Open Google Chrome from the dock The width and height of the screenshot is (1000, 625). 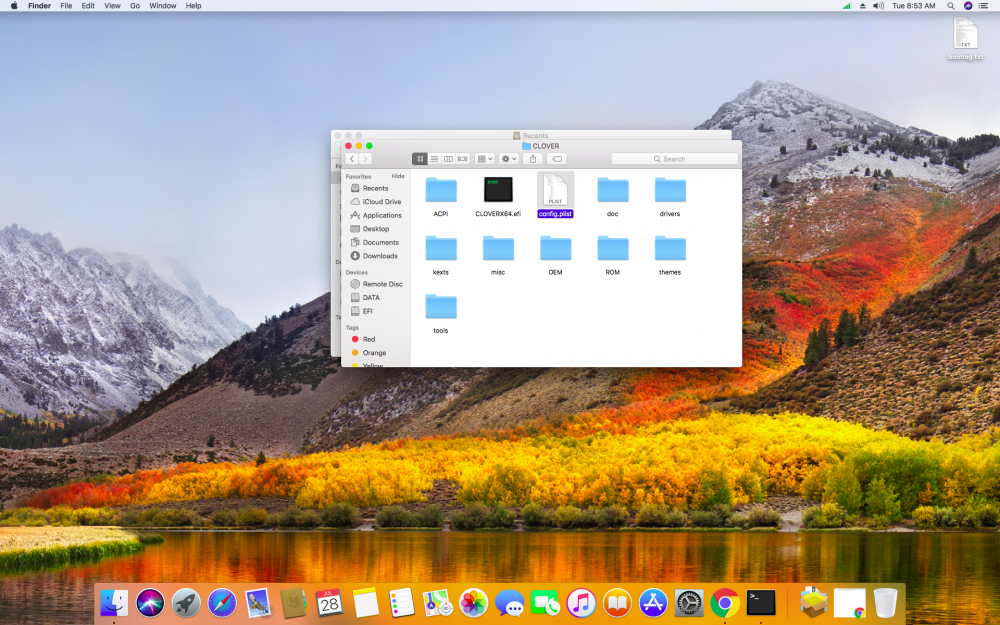[x=725, y=603]
